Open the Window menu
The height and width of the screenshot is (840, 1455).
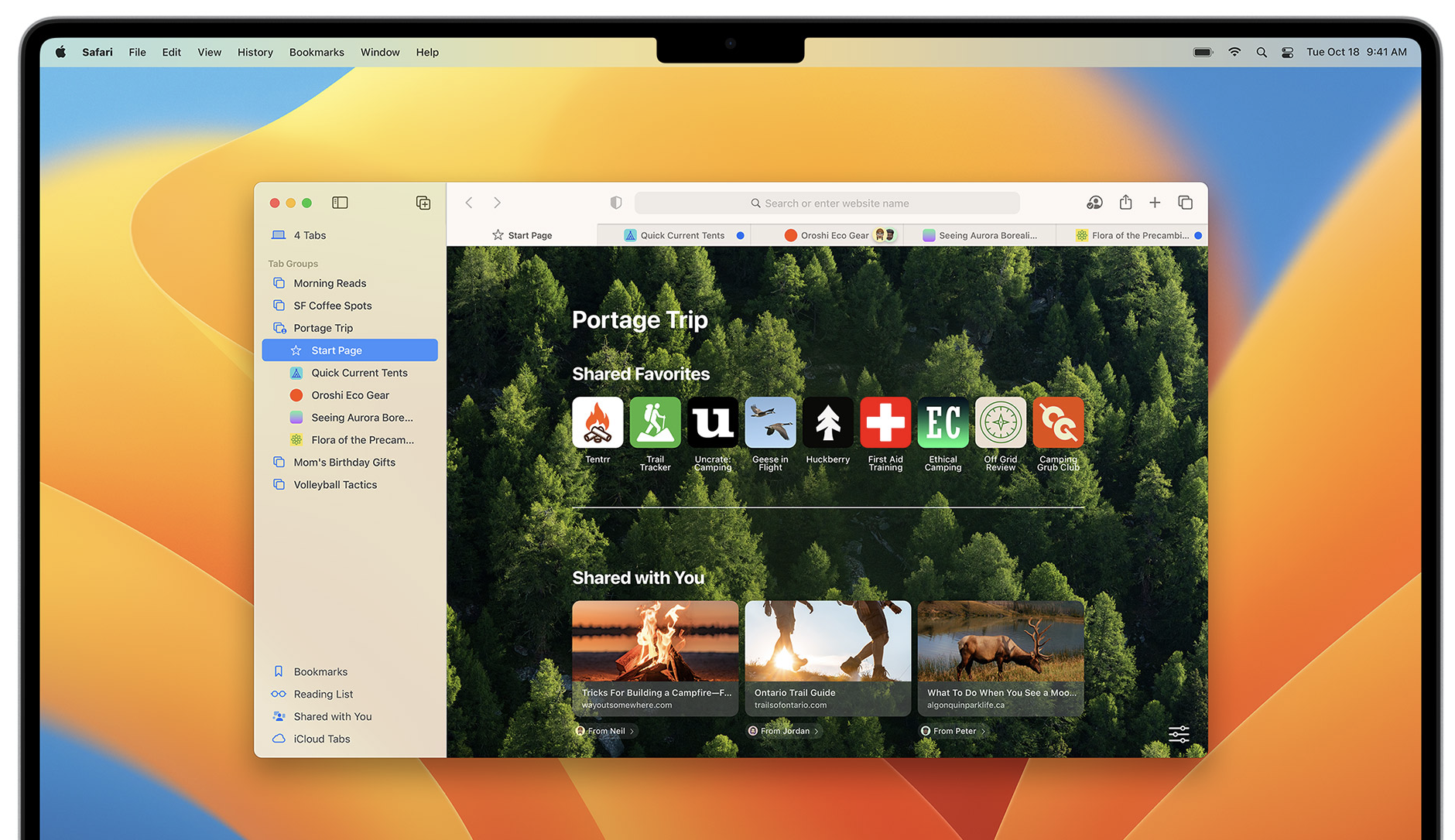coord(380,53)
